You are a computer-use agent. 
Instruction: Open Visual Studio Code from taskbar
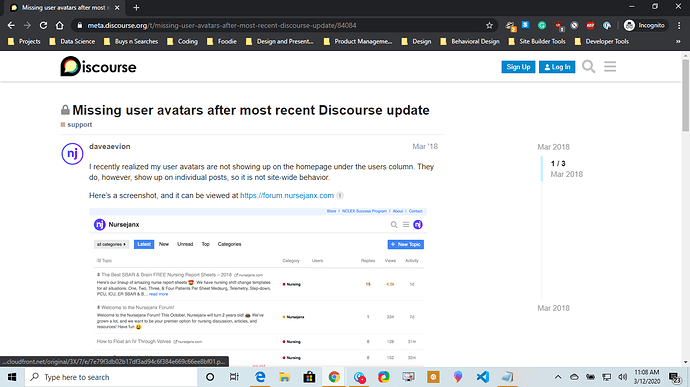pos(483,377)
